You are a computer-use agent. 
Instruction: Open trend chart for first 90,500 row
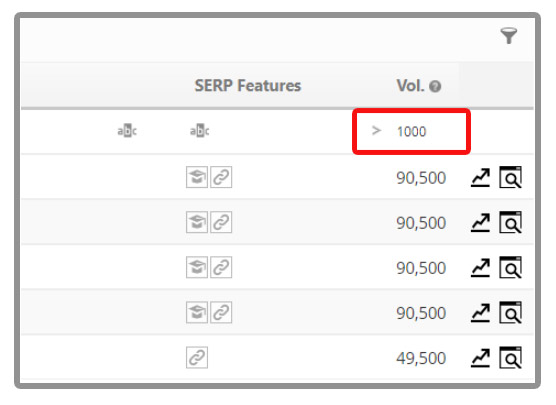(480, 177)
